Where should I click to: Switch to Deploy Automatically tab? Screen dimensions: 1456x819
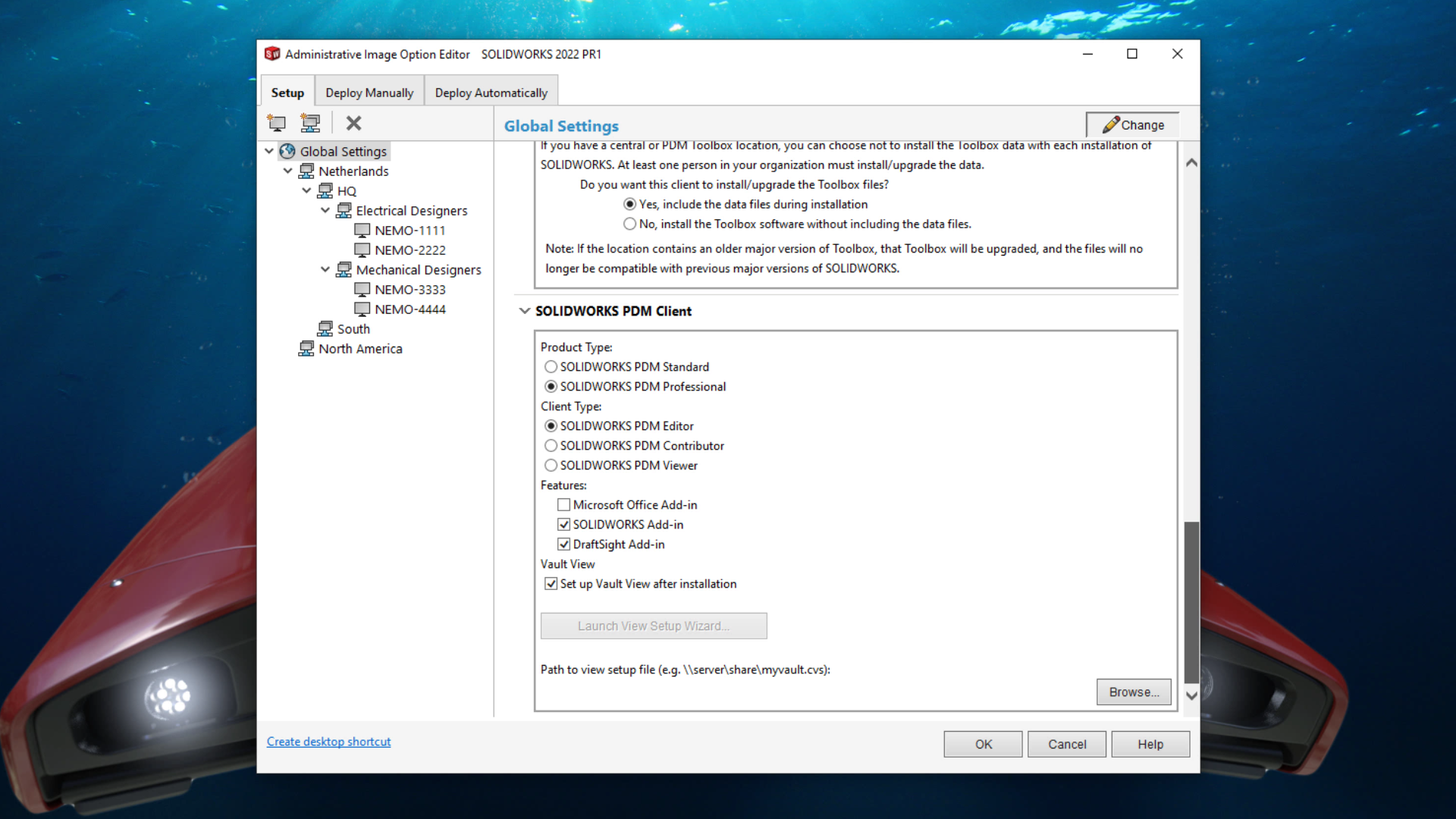(491, 92)
